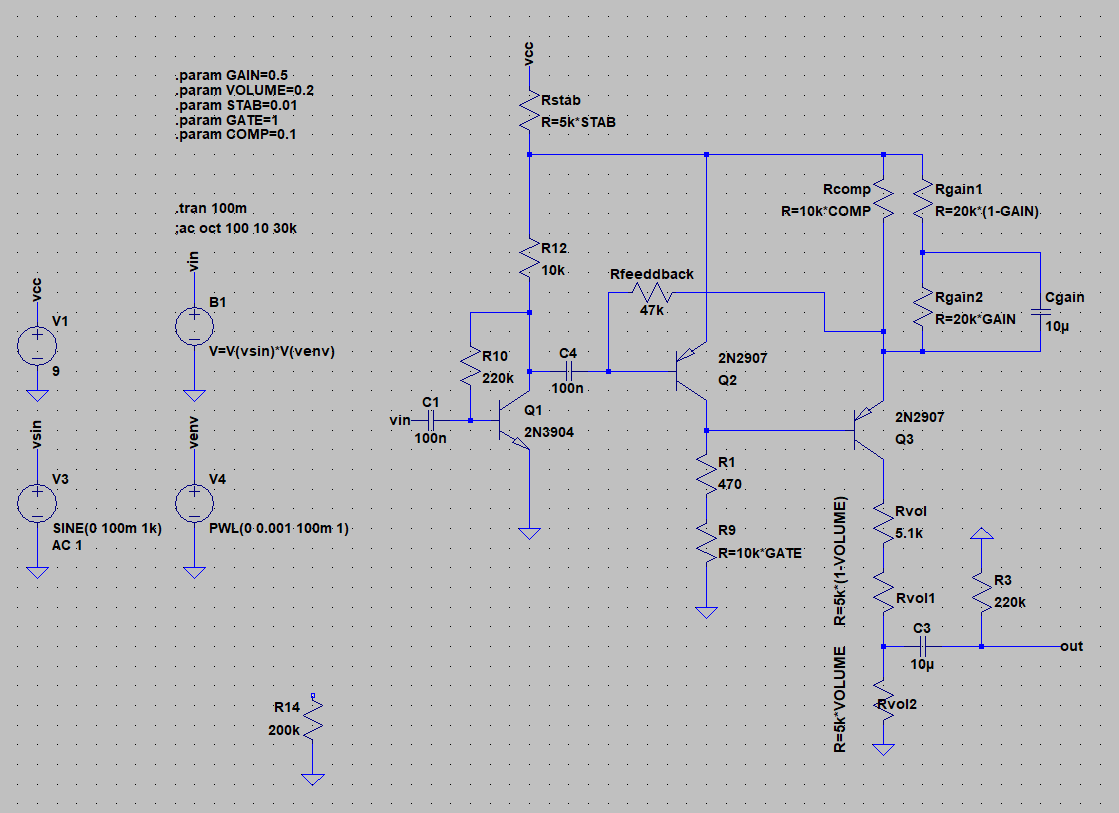Click the 'R=20k*(1-GAIN)' value text

[987, 211]
